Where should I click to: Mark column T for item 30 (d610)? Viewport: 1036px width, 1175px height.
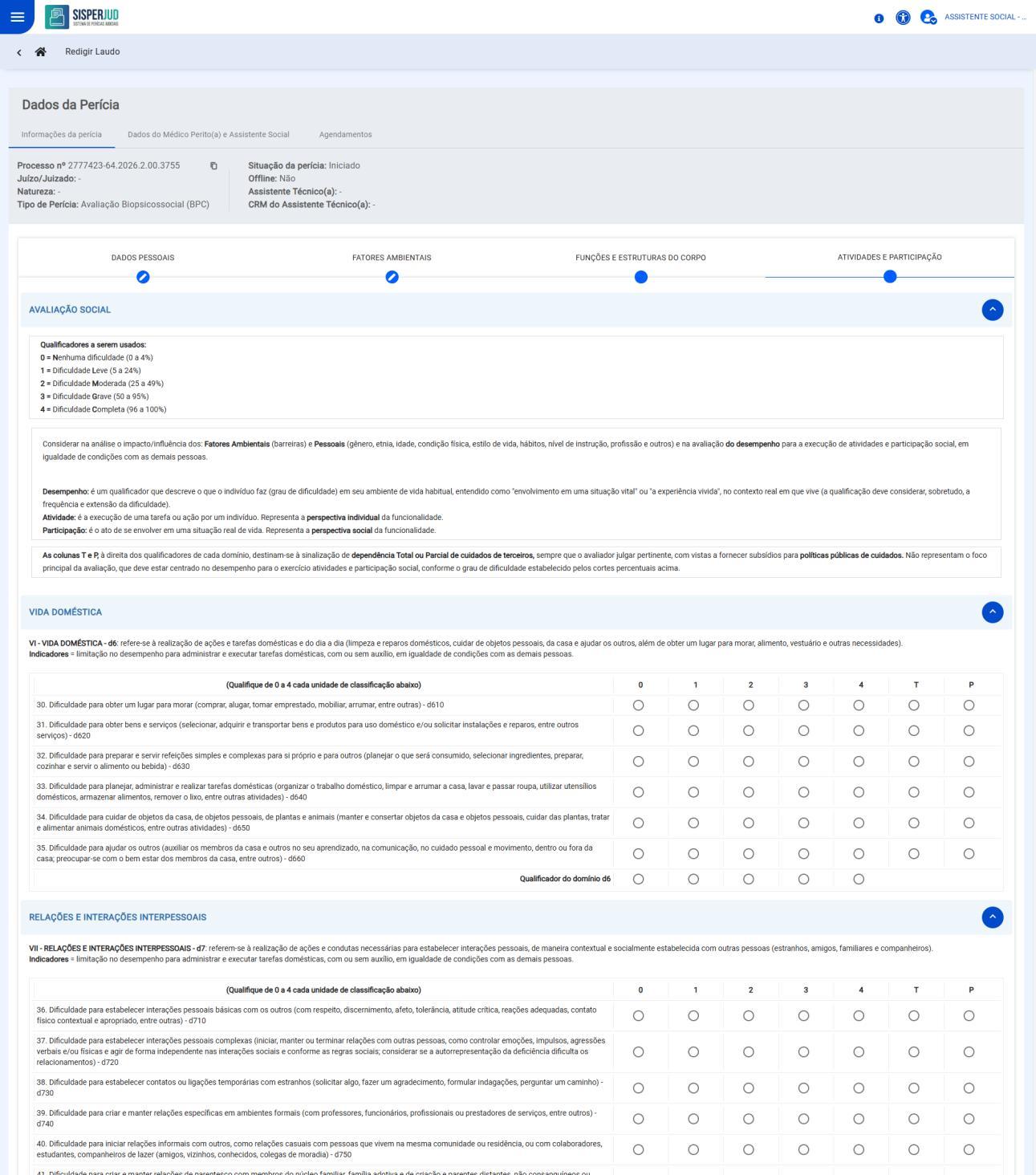pyautogui.click(x=913, y=705)
